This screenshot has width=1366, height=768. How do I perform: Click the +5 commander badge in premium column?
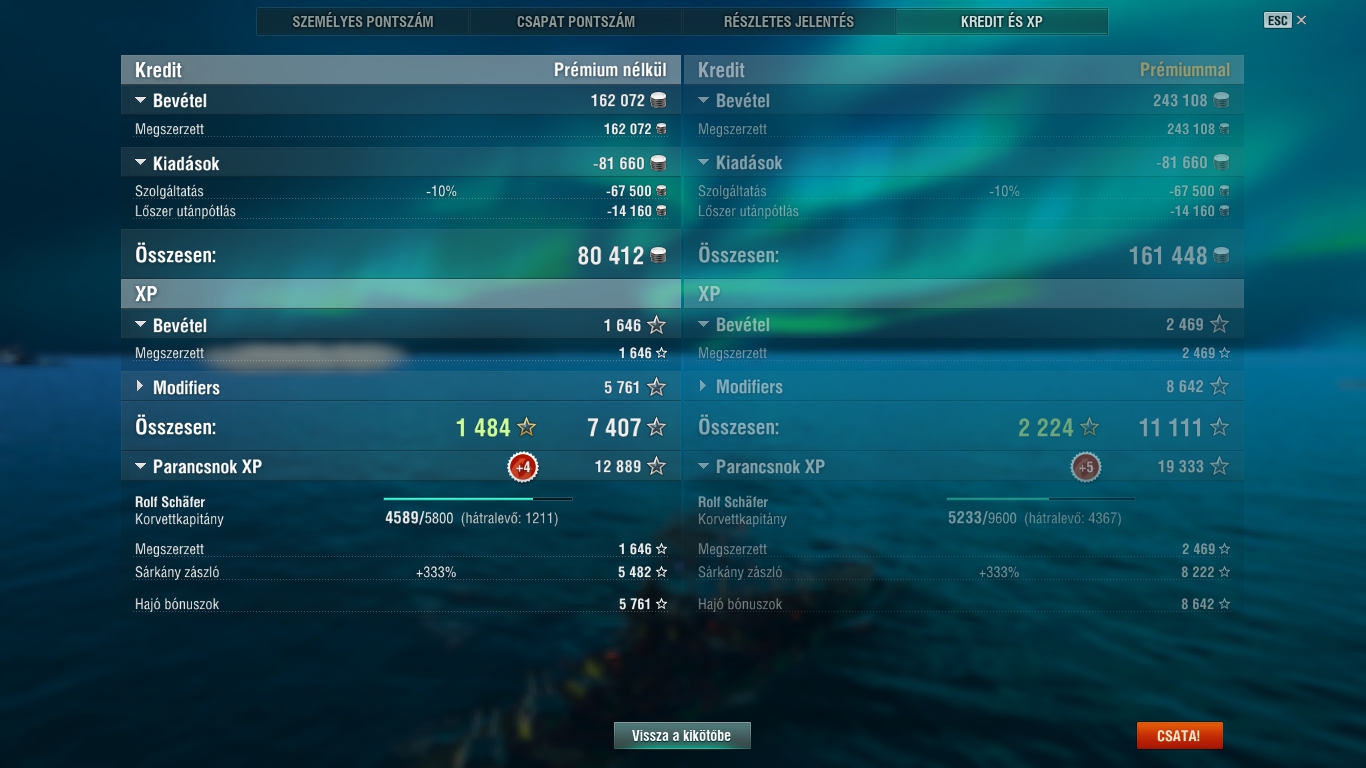[x=1085, y=467]
